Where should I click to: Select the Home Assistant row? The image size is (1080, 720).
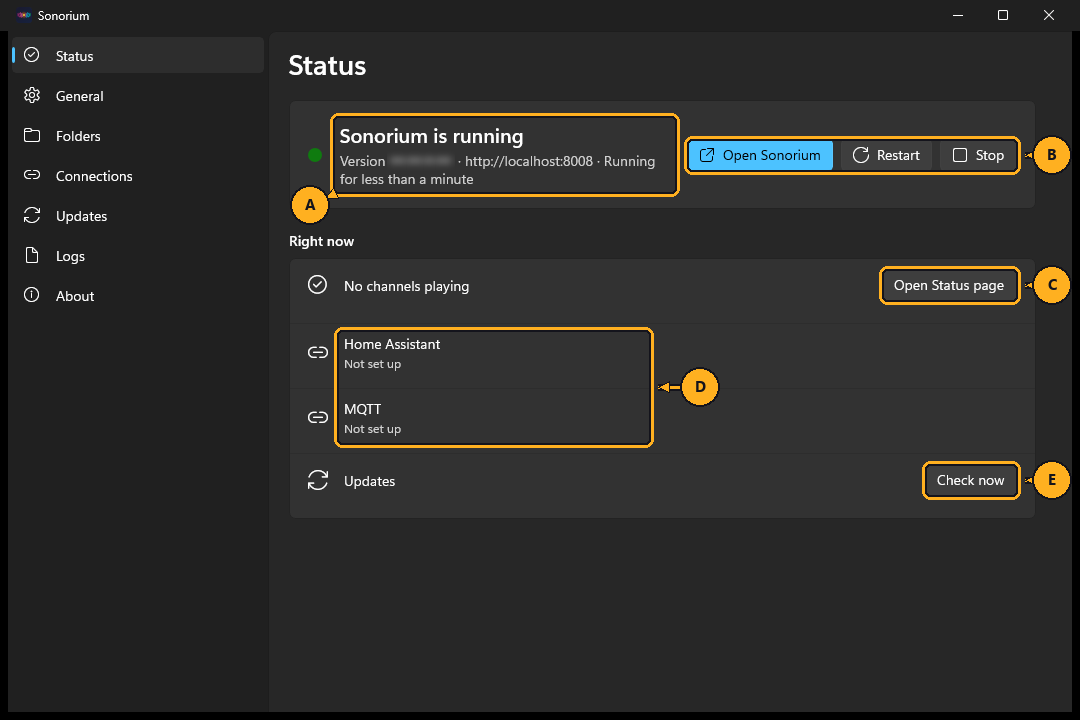click(662, 356)
